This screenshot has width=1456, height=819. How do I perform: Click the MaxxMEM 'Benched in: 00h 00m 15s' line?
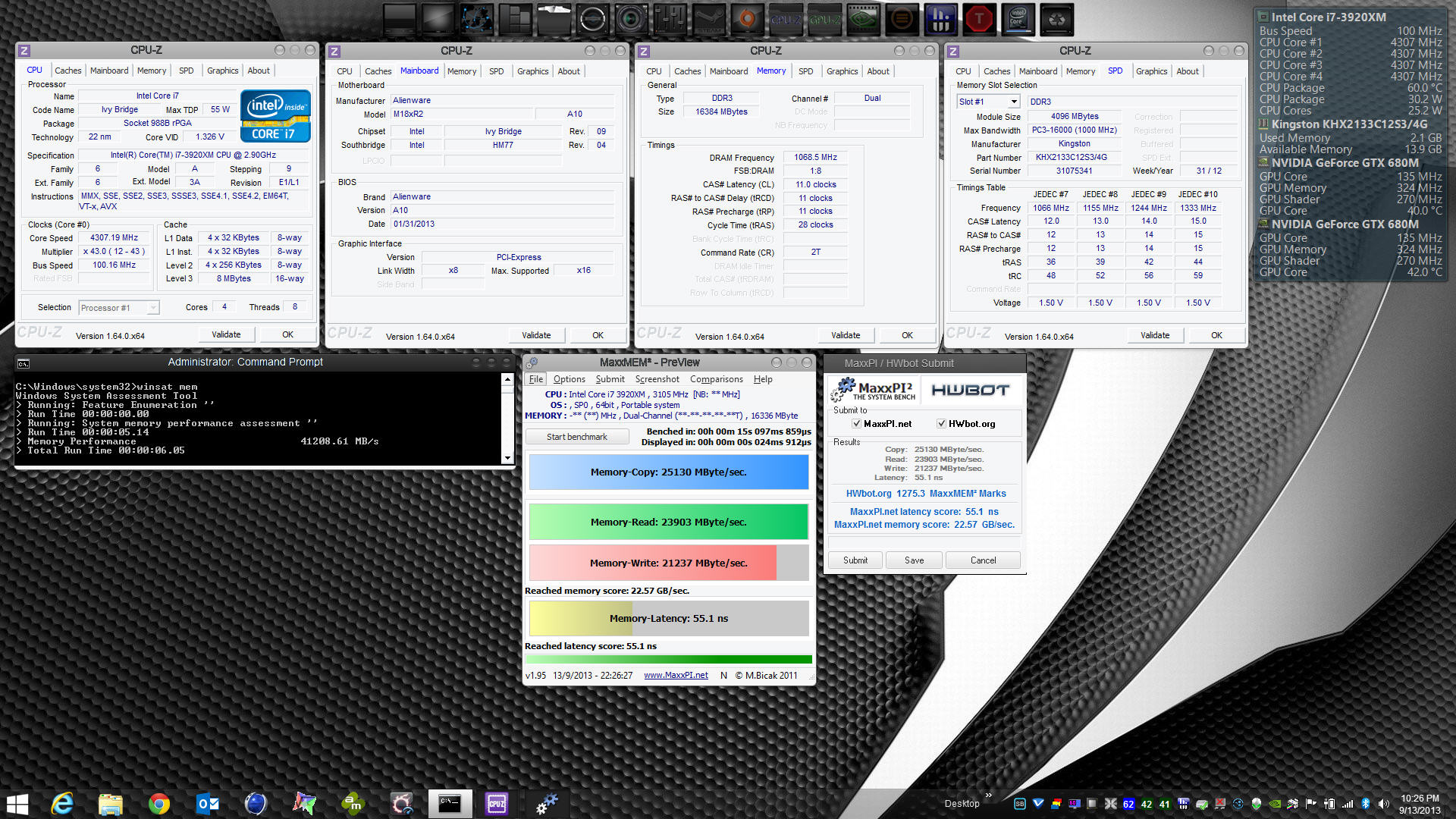729,431
